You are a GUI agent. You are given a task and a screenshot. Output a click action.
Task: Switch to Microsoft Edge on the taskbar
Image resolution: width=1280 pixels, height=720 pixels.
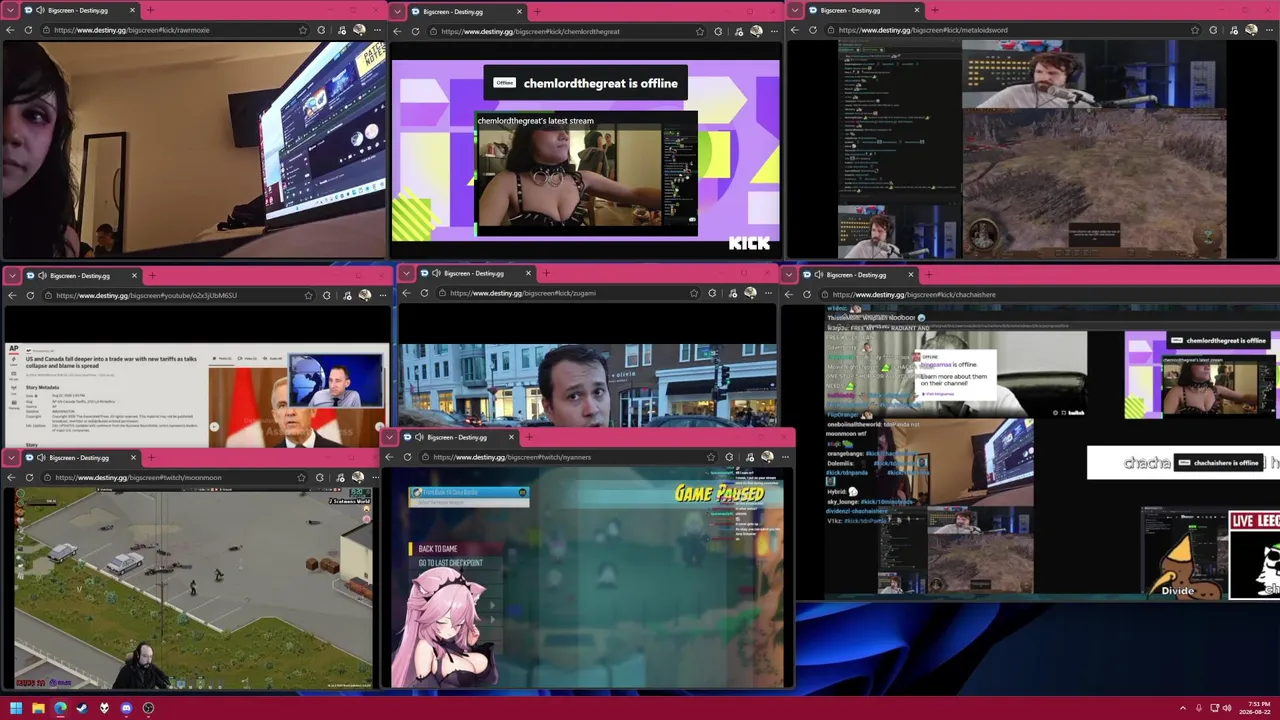[60, 708]
